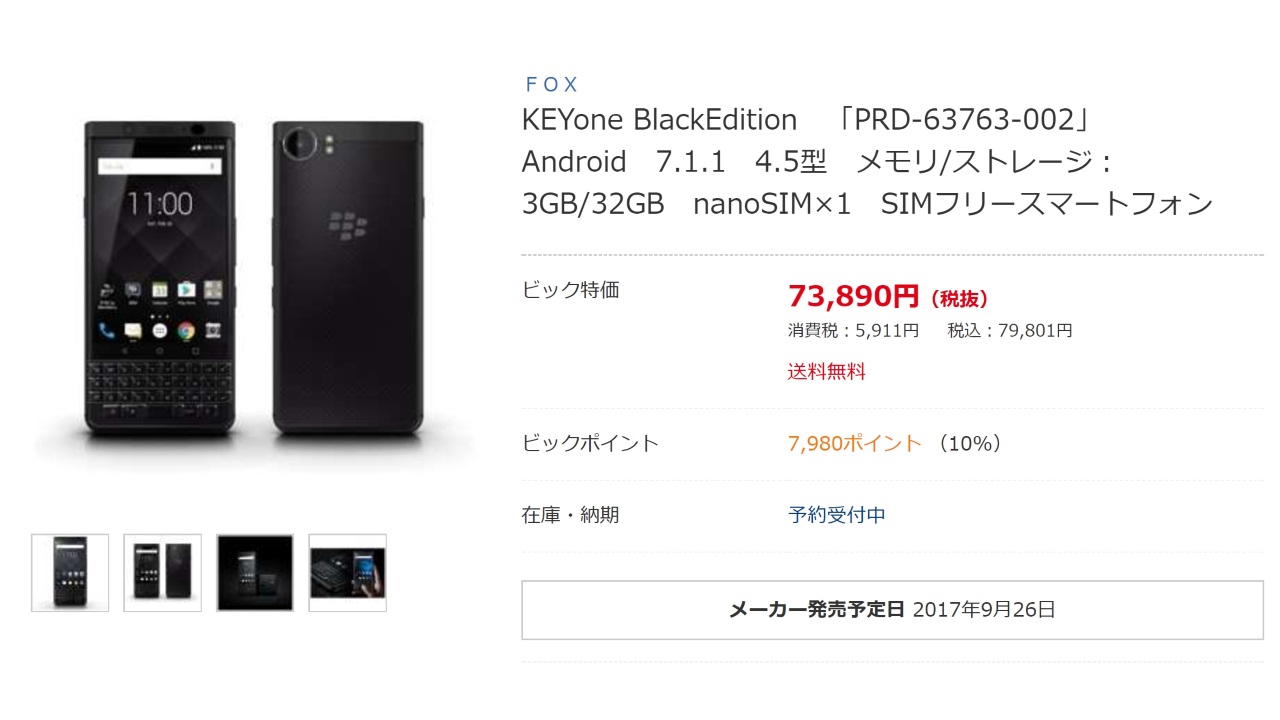Click the red 73,890円 price
Viewport: 1280px width, 720px height.
pyautogui.click(x=853, y=296)
